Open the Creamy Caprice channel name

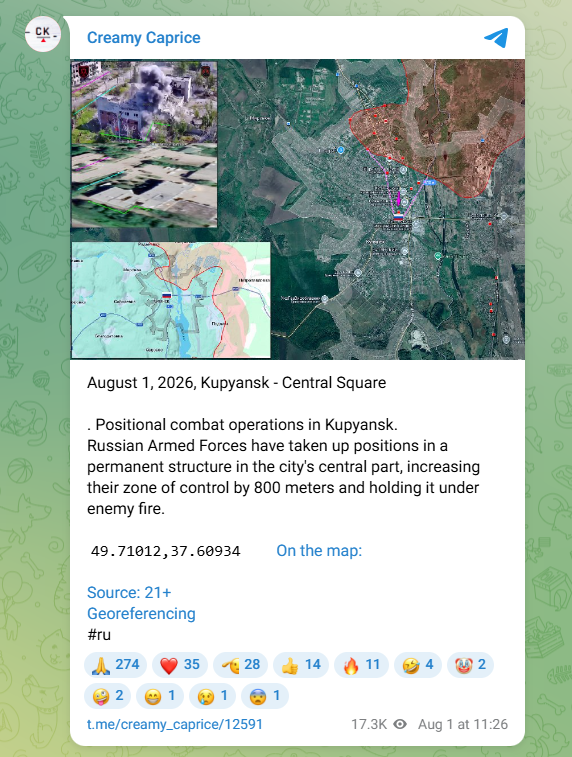coord(143,38)
